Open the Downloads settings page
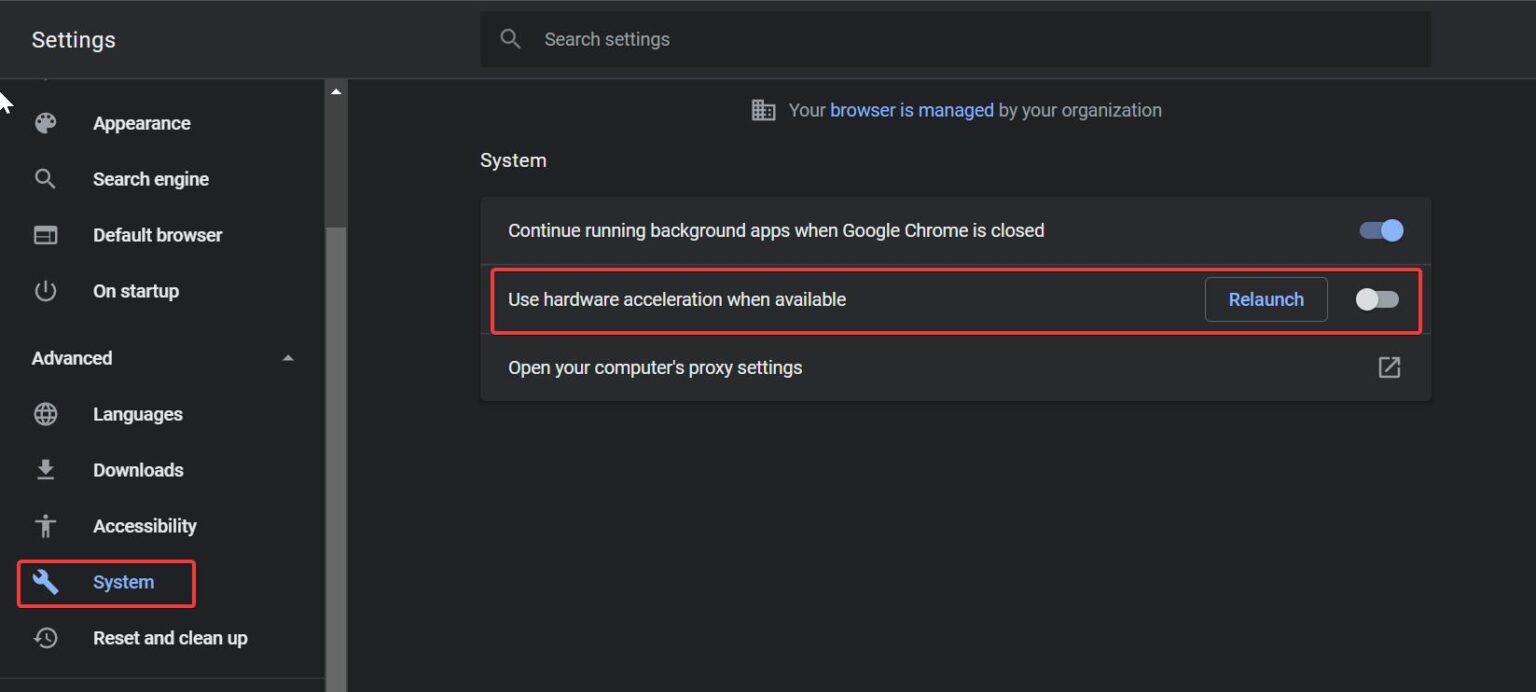The width and height of the screenshot is (1536, 692). tap(138, 470)
